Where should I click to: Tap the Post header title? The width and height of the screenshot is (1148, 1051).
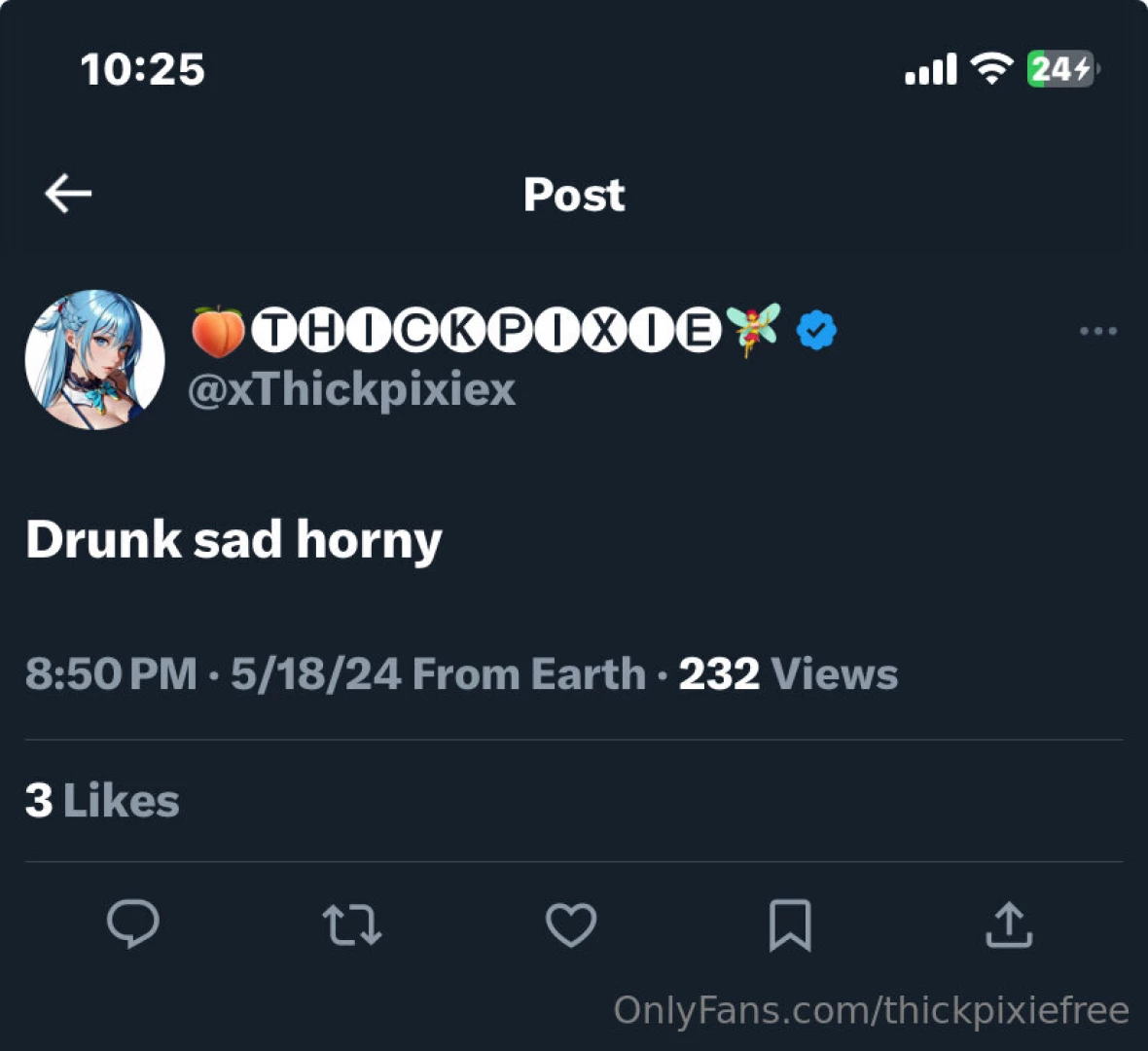click(x=574, y=194)
